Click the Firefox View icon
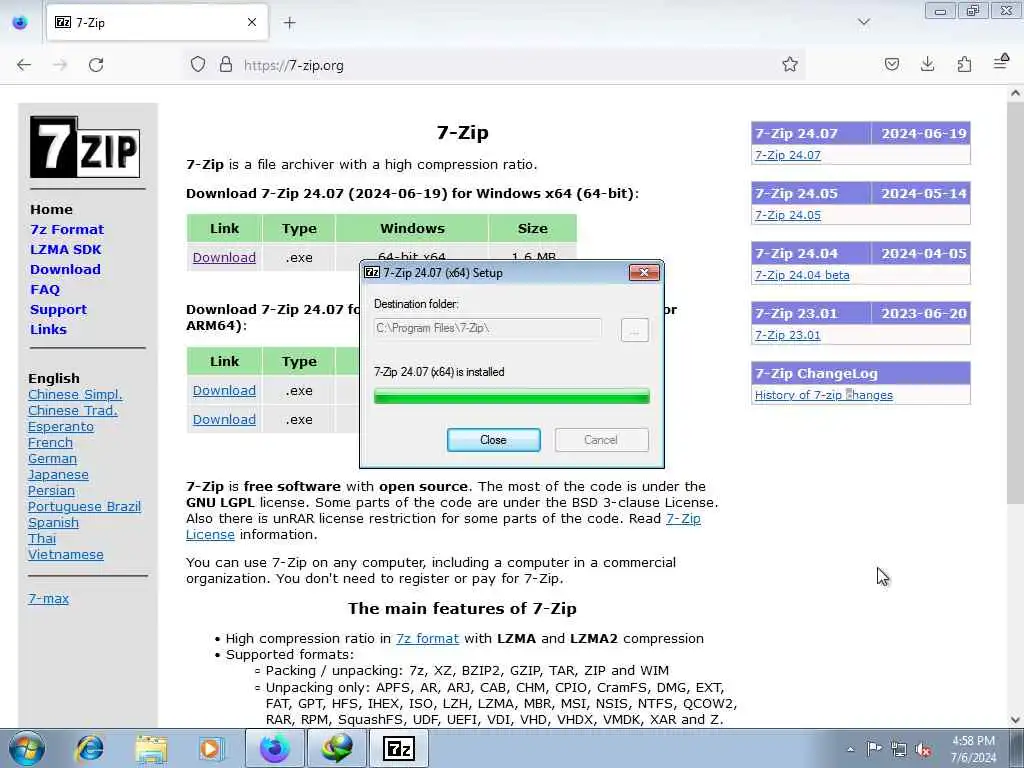 [20, 22]
